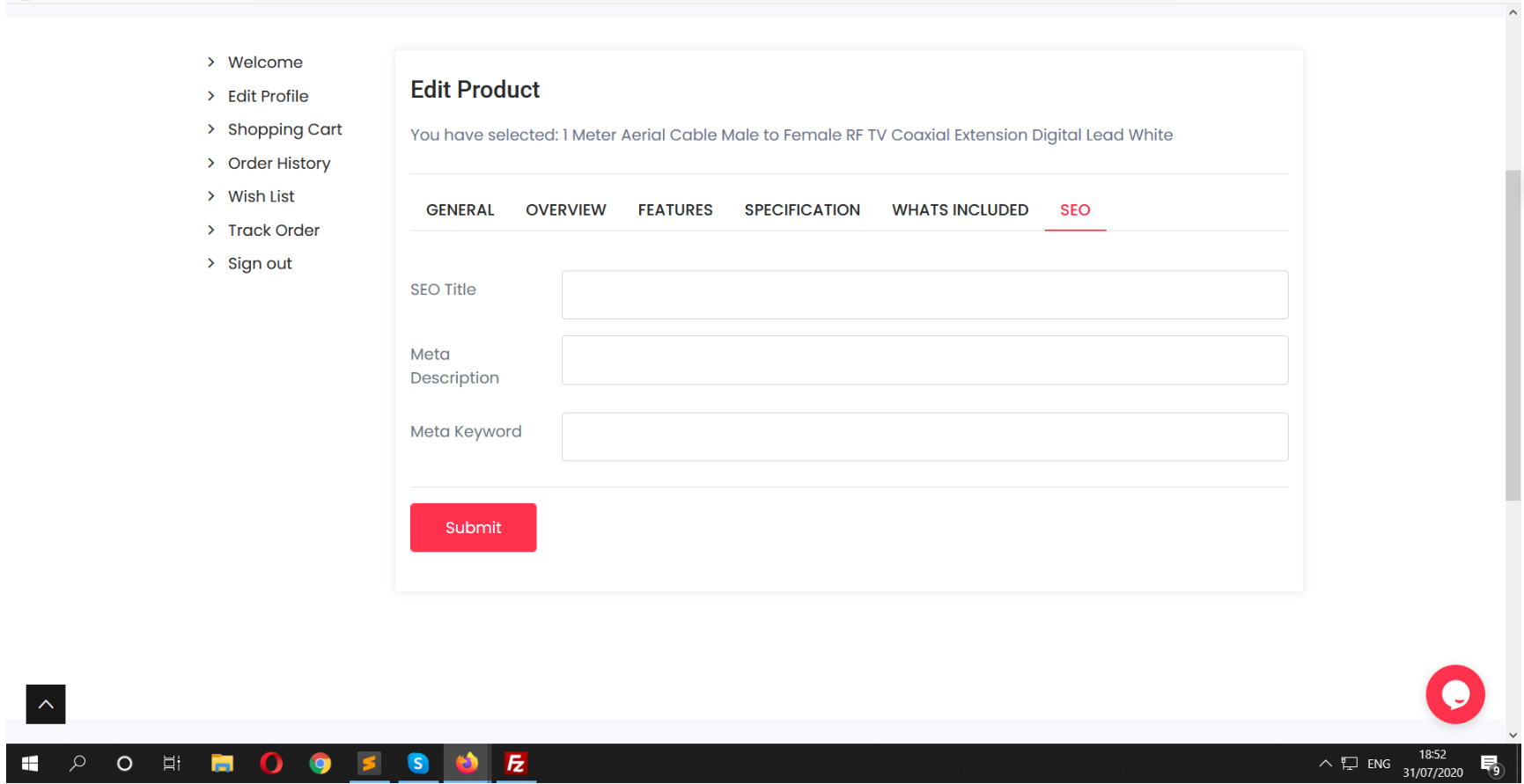Open FileZilla from the taskbar
Image resolution: width=1524 pixels, height=784 pixels.
(516, 763)
